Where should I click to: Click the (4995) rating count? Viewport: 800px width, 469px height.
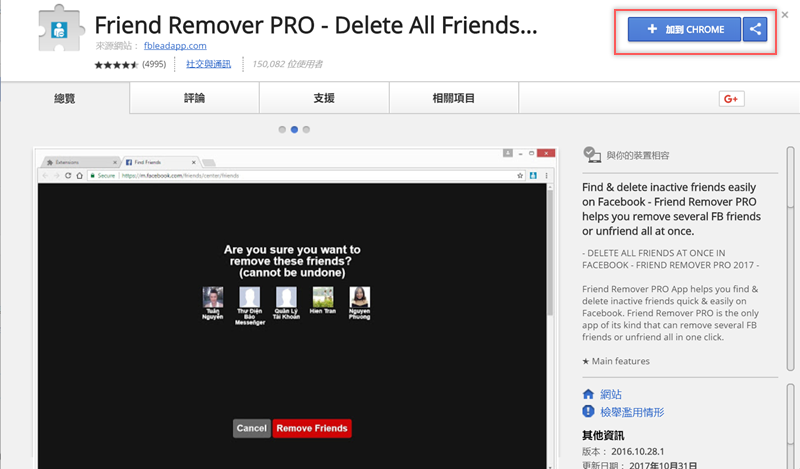(154, 64)
